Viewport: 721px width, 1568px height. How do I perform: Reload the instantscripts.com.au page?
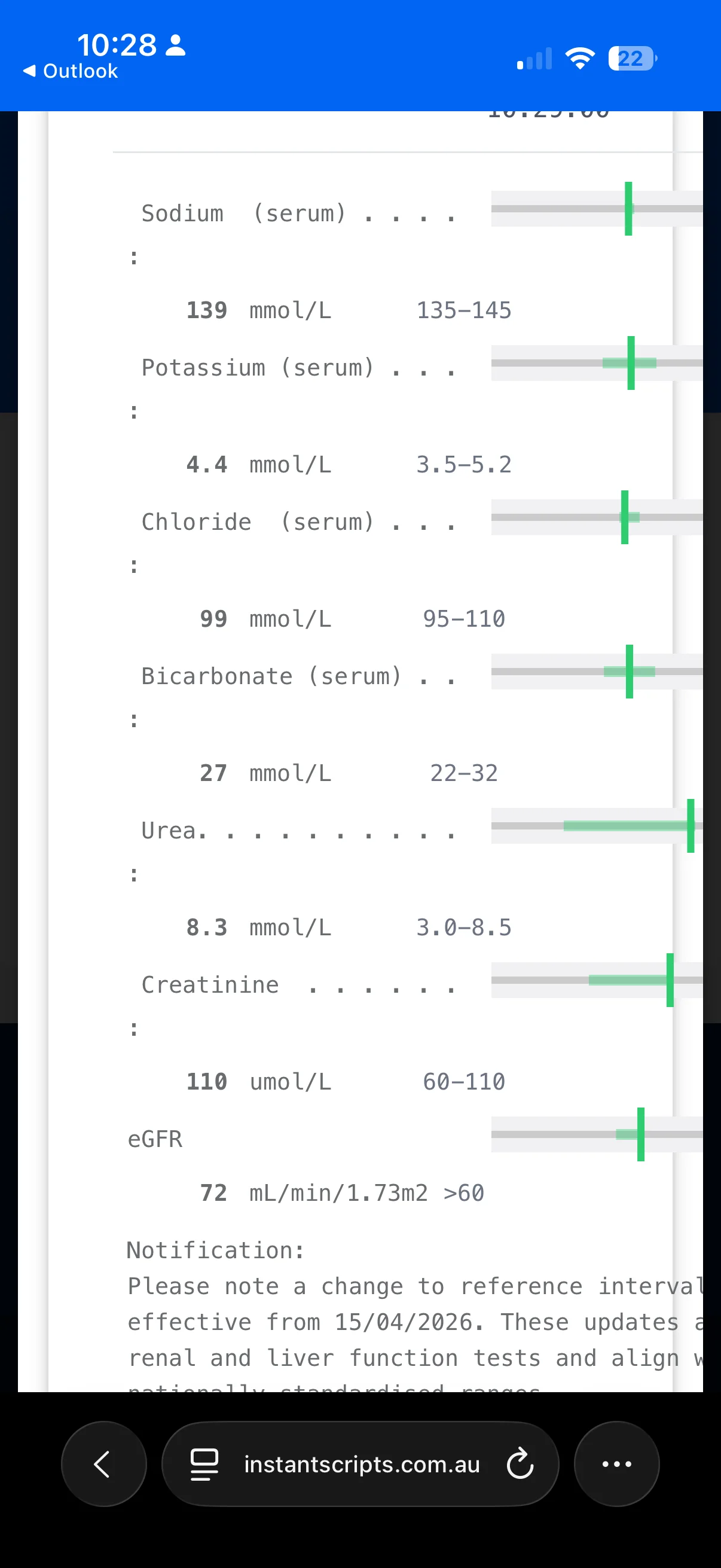(520, 1464)
